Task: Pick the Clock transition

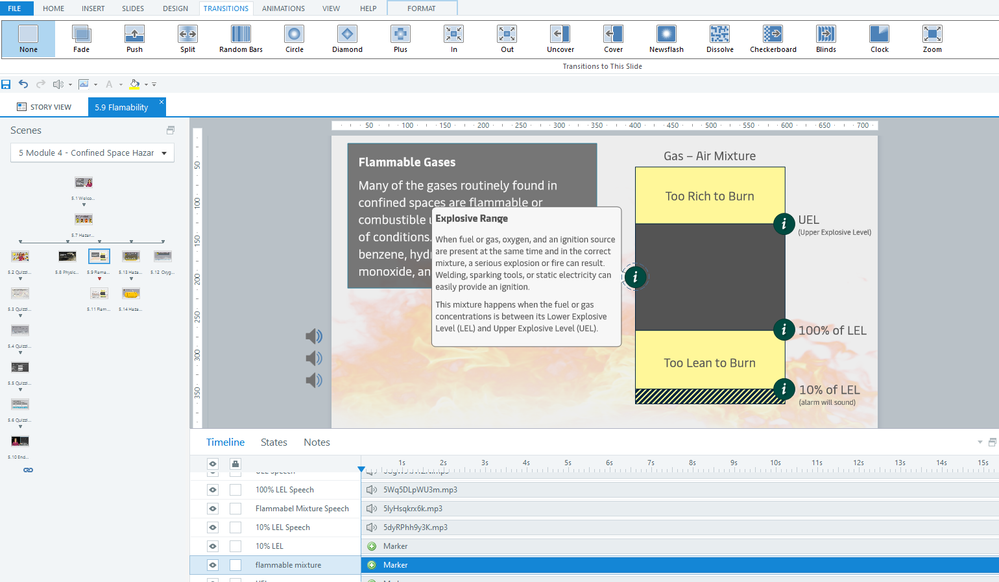Action: (879, 39)
